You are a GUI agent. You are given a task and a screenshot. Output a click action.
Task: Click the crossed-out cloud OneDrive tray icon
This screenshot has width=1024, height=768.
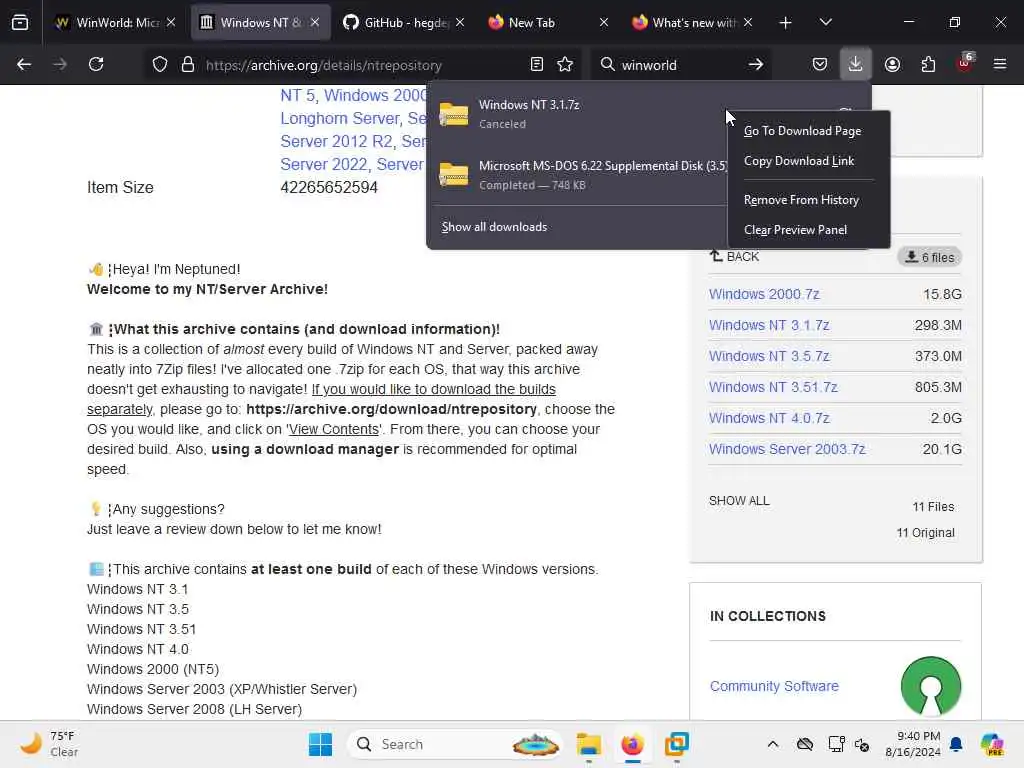point(805,744)
